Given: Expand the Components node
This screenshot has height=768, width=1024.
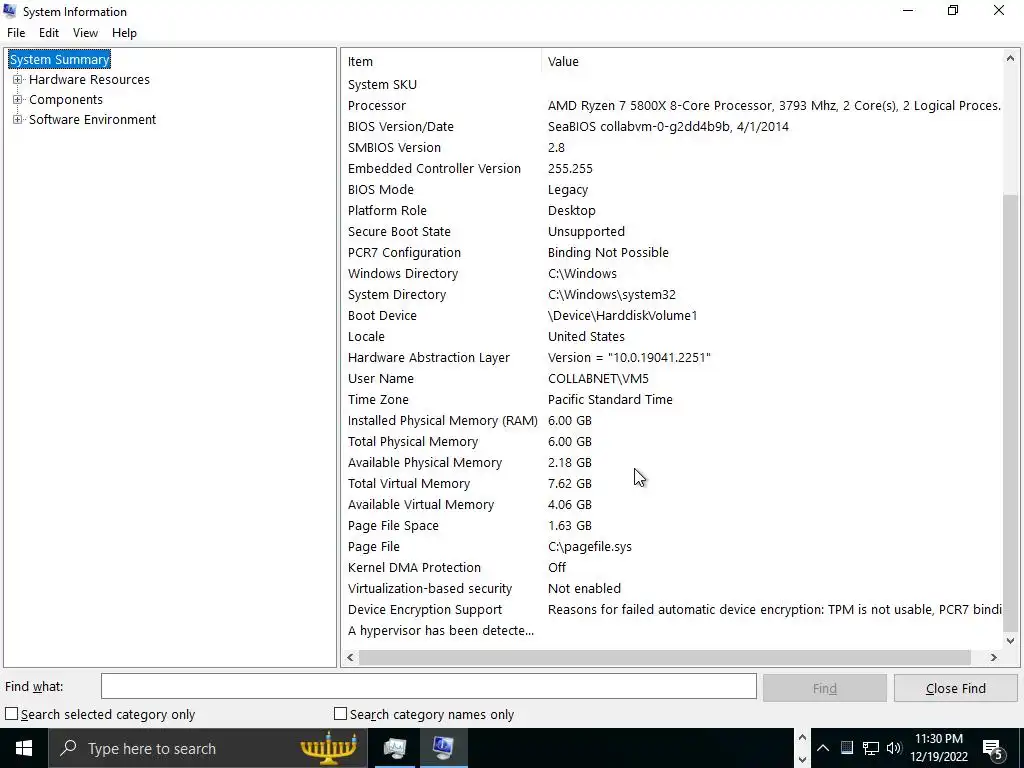Looking at the screenshot, I should 18,99.
